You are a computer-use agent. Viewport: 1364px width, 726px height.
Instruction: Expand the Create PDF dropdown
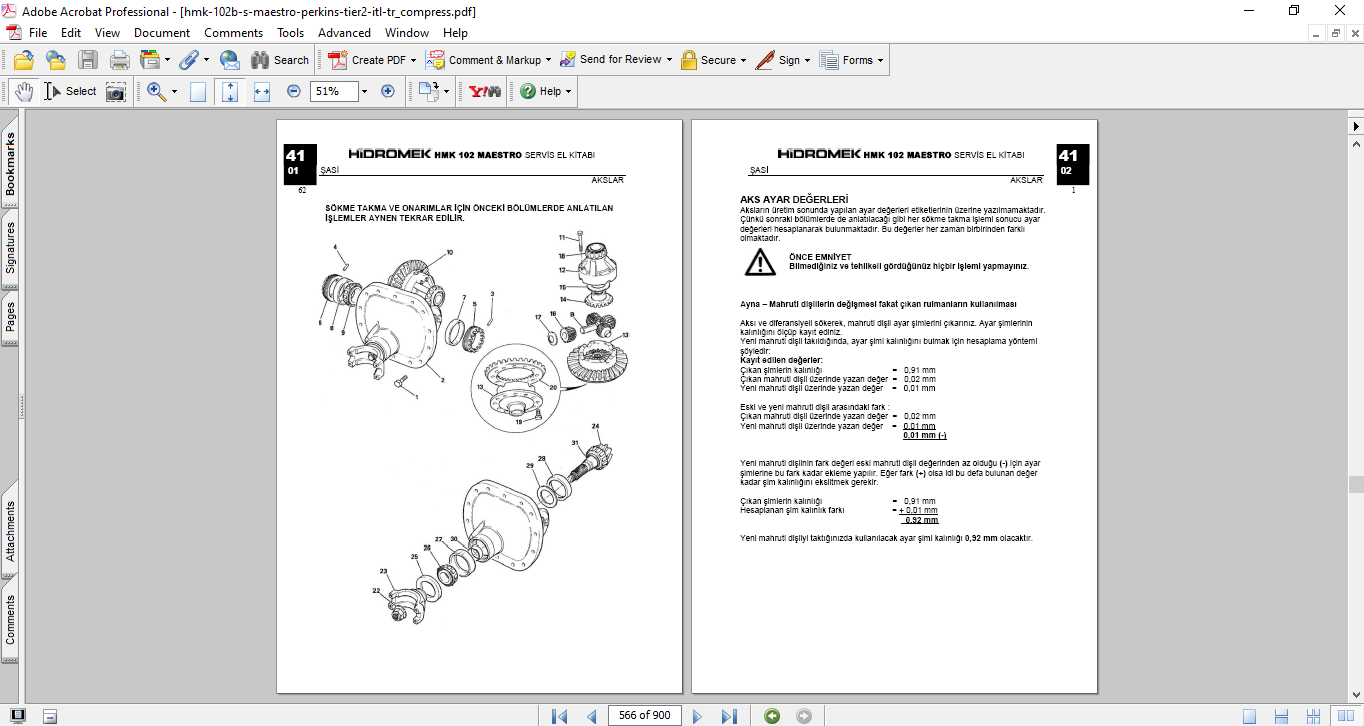[413, 60]
